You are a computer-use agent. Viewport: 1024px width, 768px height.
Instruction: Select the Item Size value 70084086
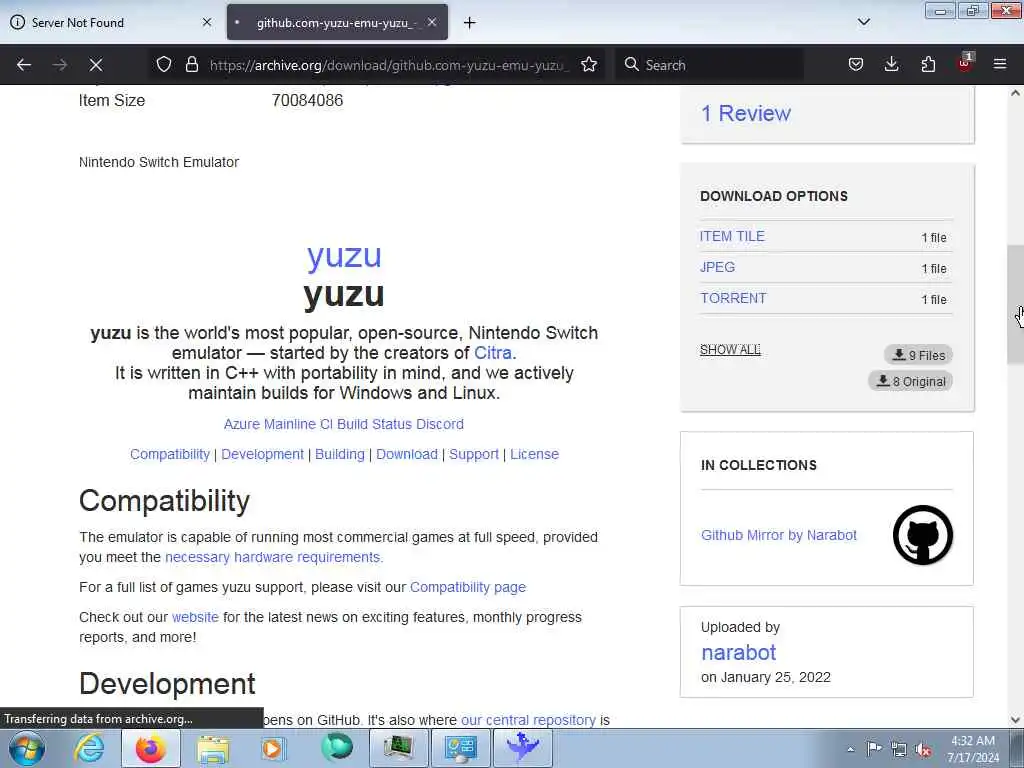point(308,101)
